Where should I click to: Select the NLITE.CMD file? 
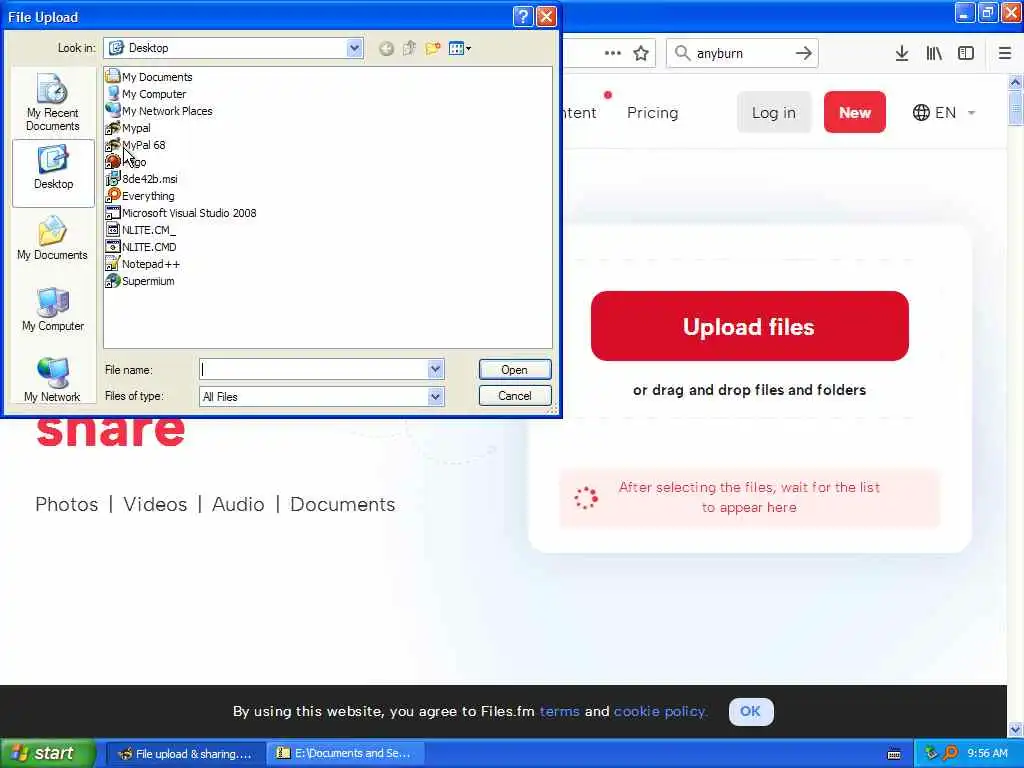pyautogui.click(x=141, y=247)
